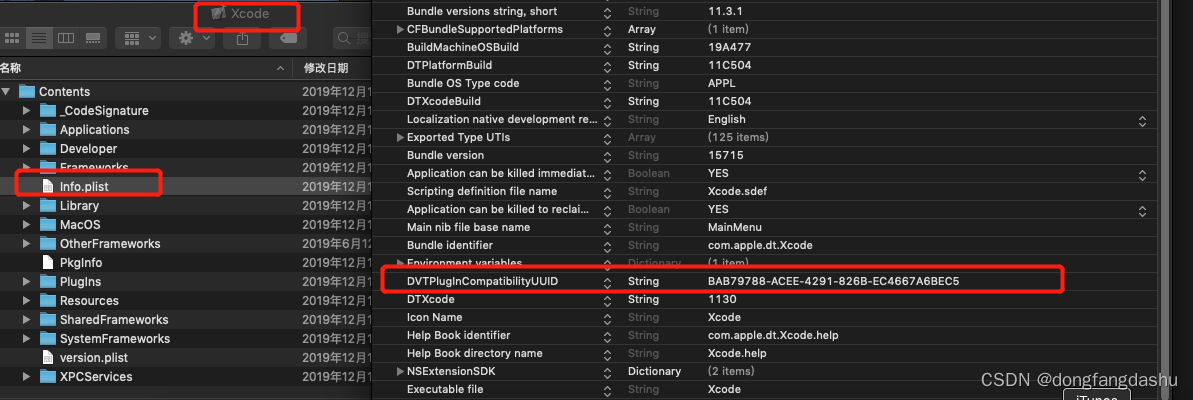The image size is (1193, 400).
Task: Select the Contents folder icon
Action: coord(27,91)
